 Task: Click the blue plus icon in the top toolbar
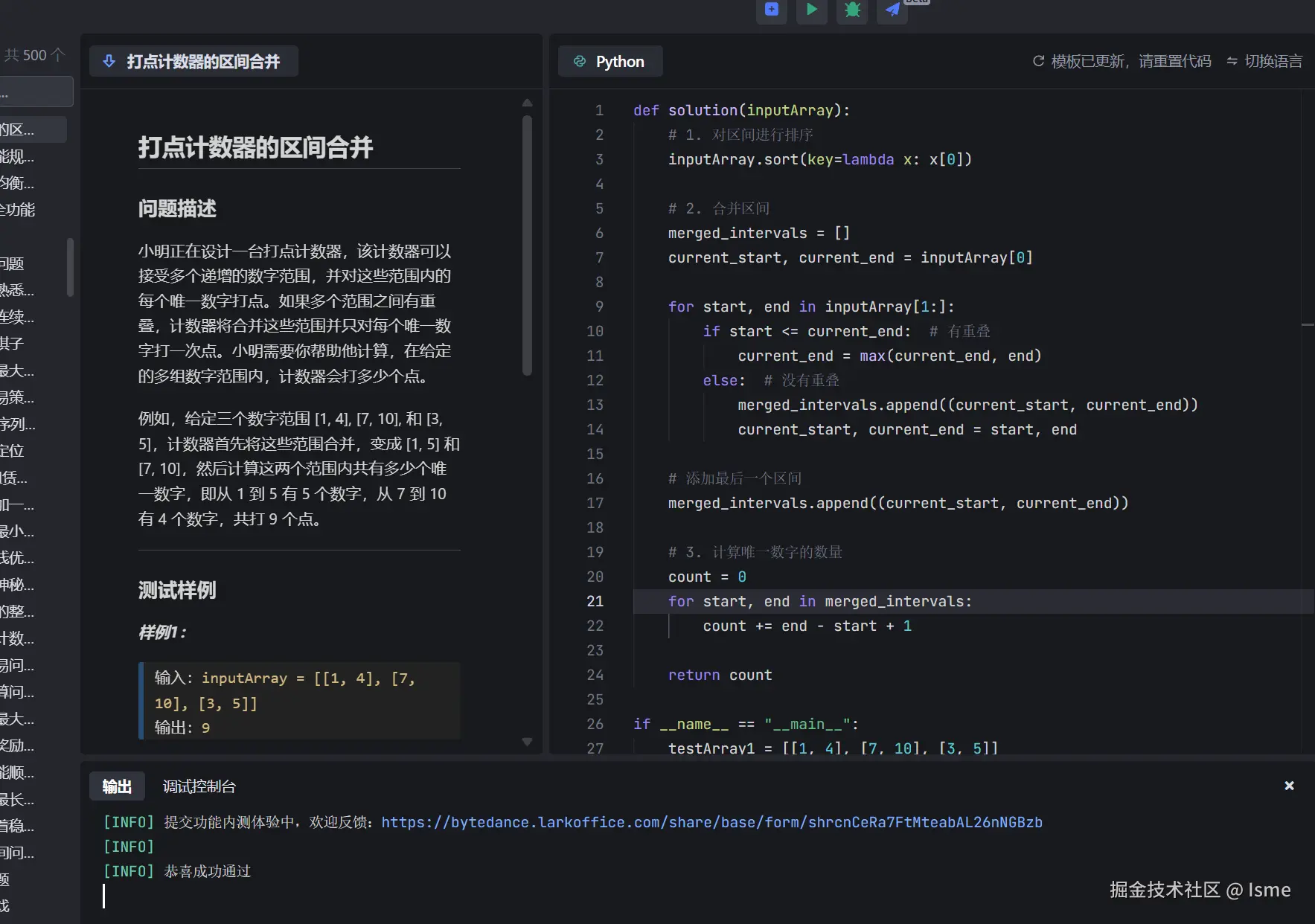coord(772,10)
